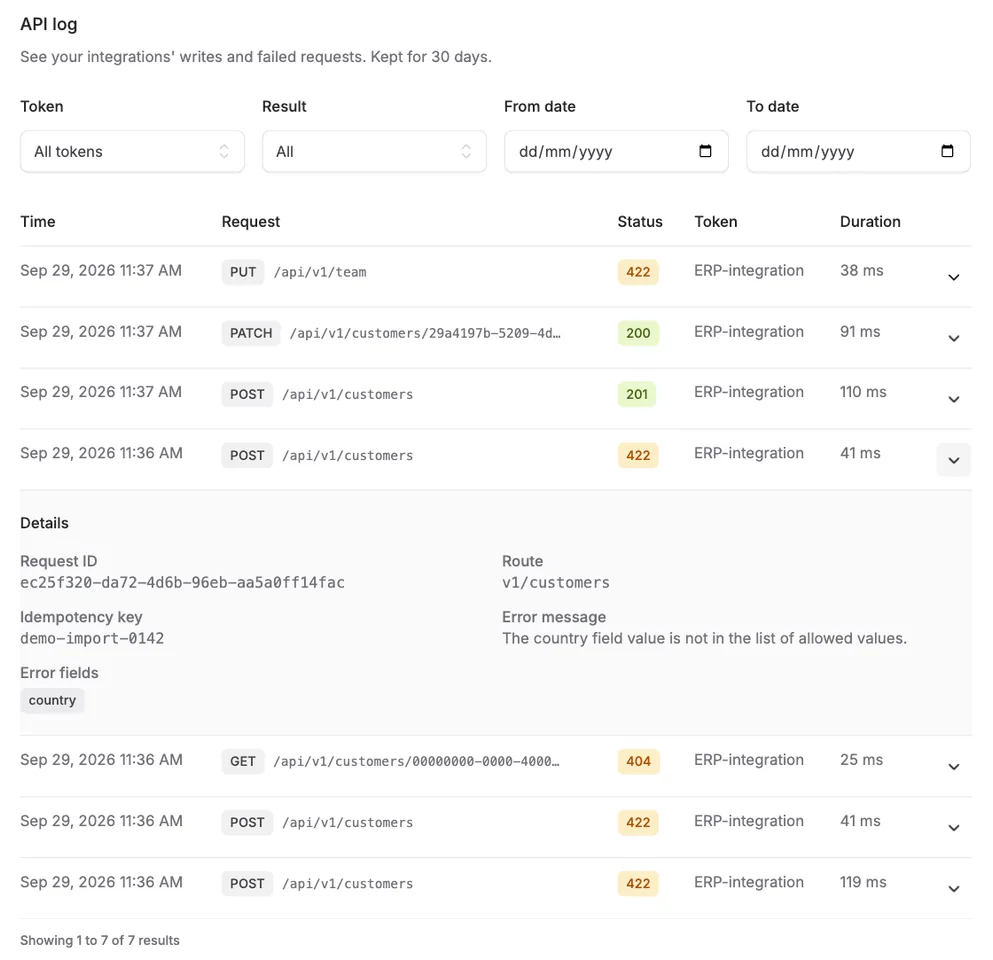The image size is (993, 960).
Task: Expand the GET 404 request row
Action: click(953, 766)
